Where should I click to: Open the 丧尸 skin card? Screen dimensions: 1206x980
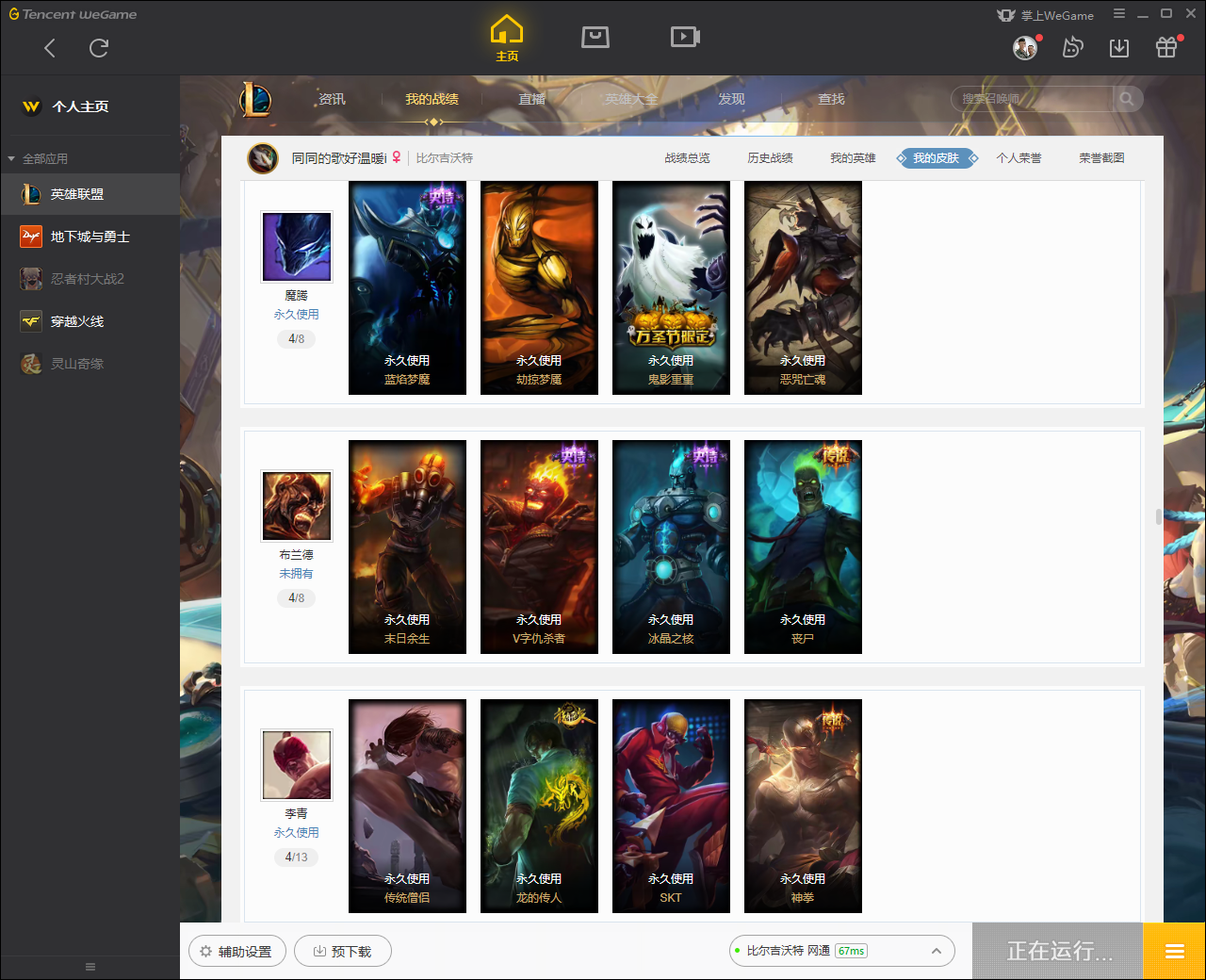[803, 547]
